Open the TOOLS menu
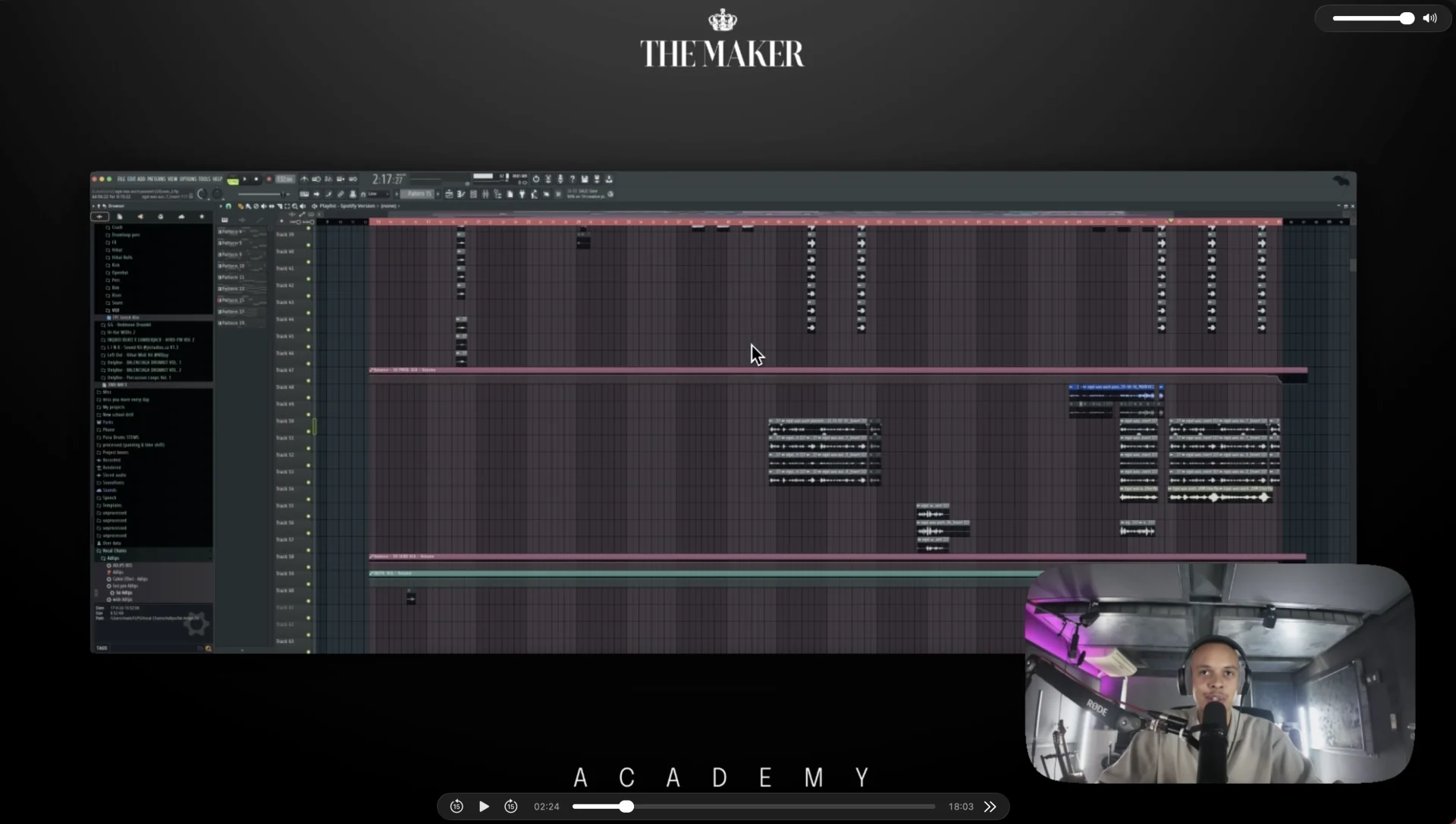The width and height of the screenshot is (1456, 824). tap(204, 179)
